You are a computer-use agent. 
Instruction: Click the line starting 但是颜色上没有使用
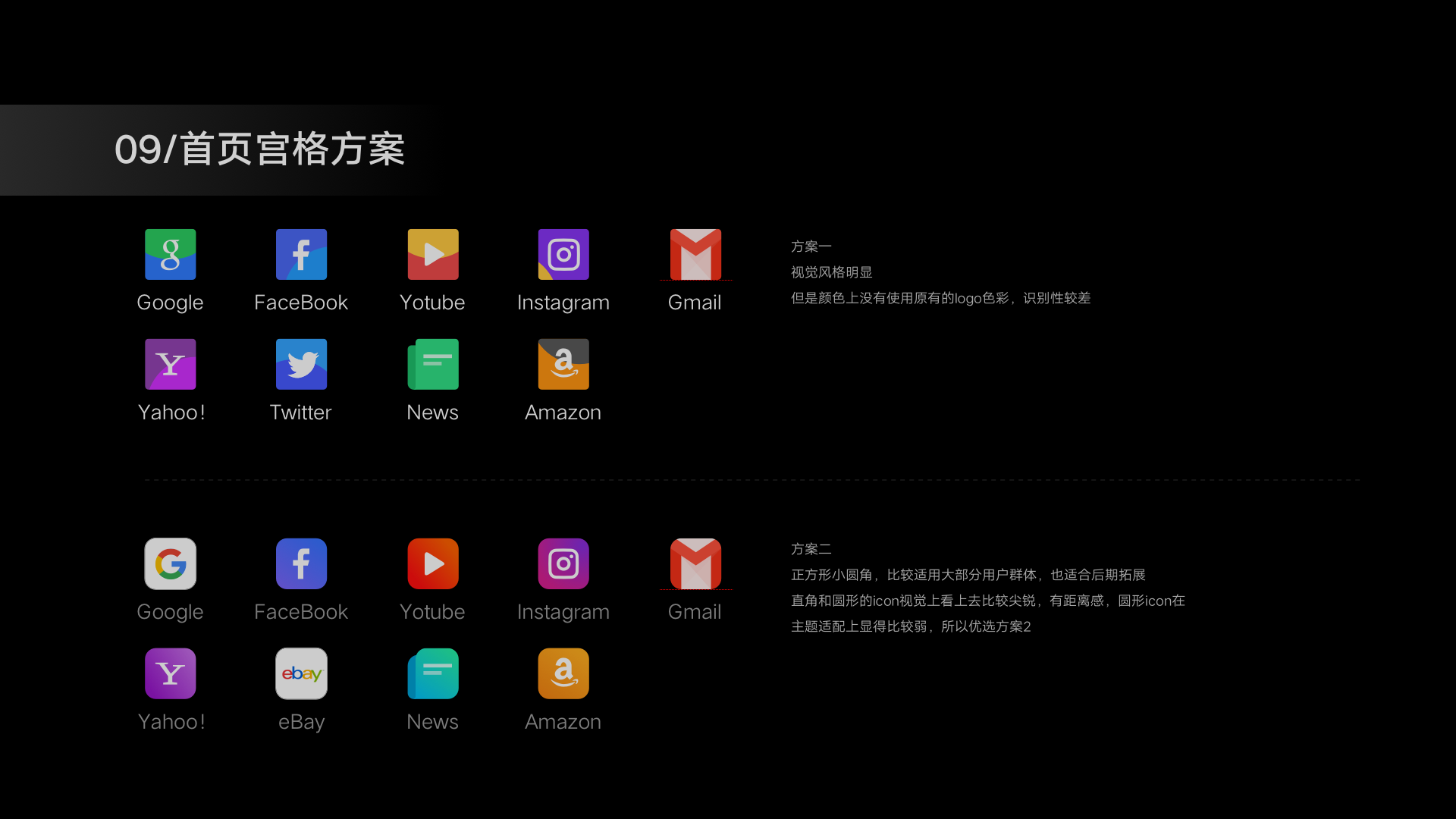(x=941, y=298)
